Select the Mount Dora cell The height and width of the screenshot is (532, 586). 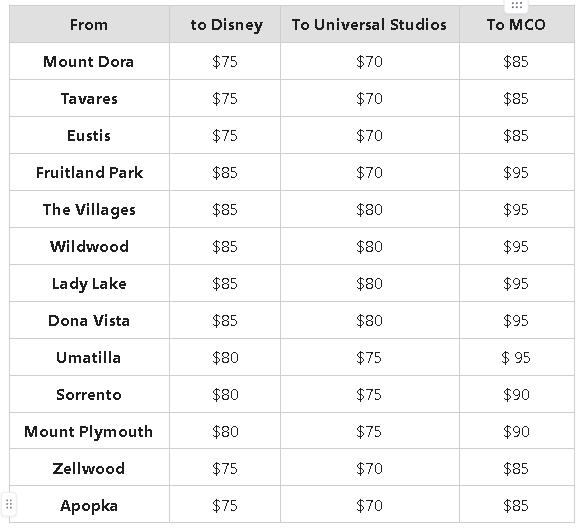[89, 61]
